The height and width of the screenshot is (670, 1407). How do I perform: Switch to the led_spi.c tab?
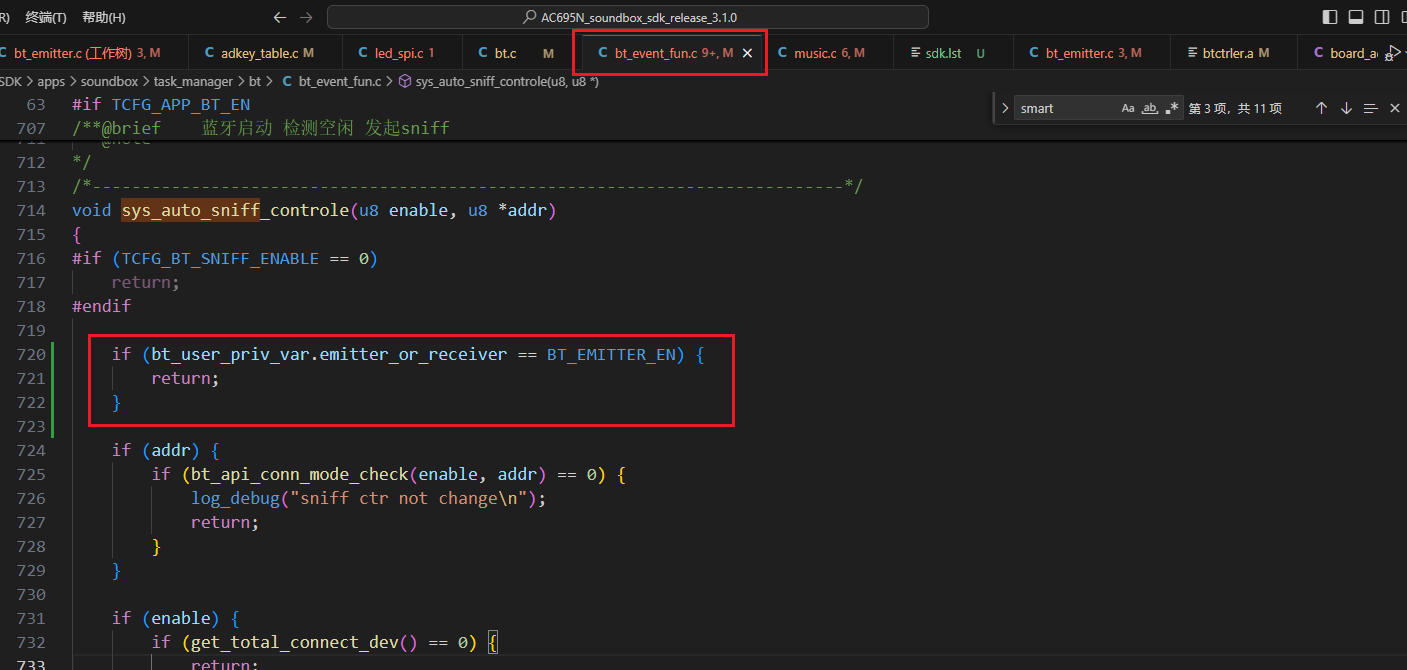(x=402, y=53)
